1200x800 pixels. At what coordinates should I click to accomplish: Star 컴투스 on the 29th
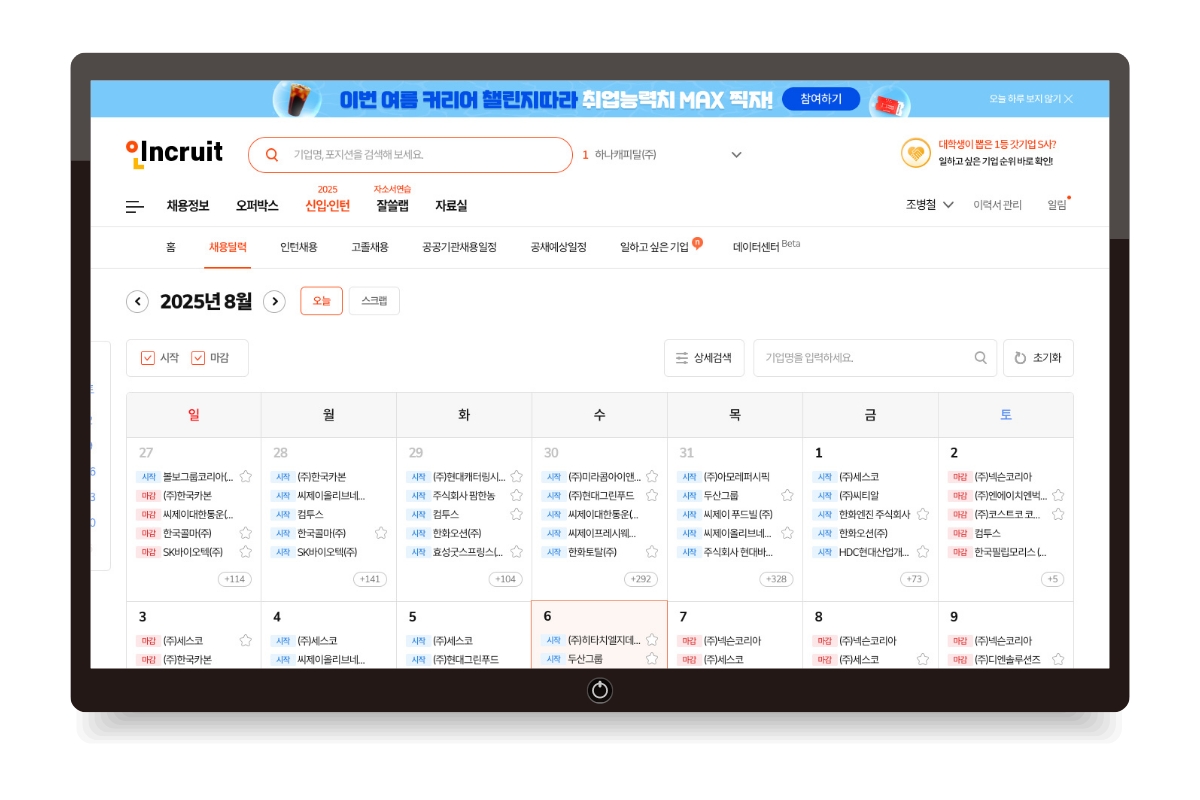[516, 514]
